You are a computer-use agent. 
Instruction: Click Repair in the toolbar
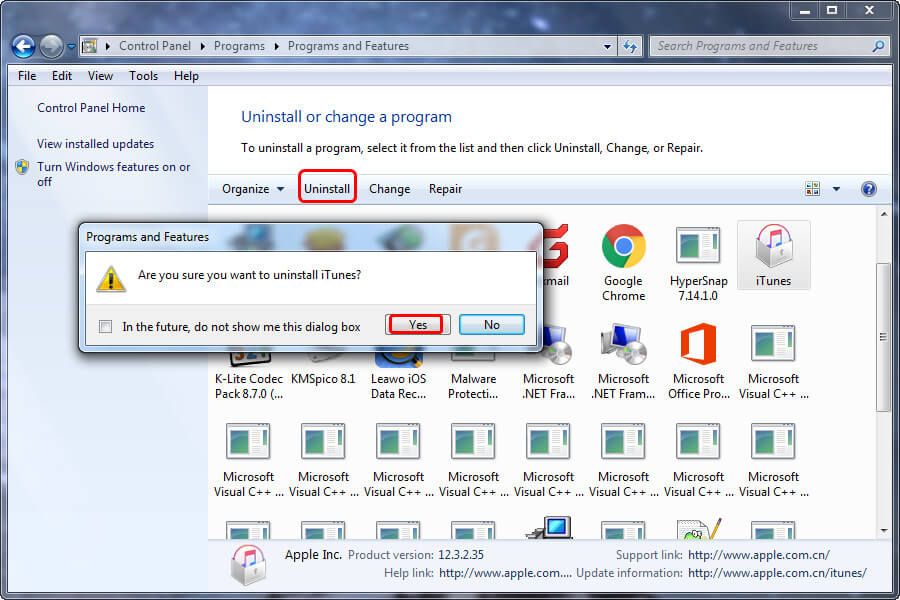tap(445, 189)
